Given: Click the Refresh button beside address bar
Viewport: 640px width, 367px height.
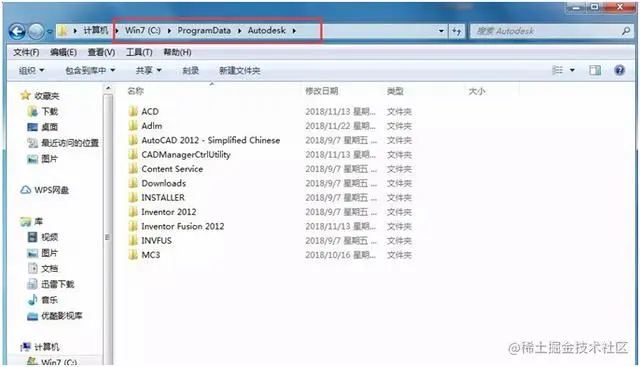Looking at the screenshot, I should 456,31.
